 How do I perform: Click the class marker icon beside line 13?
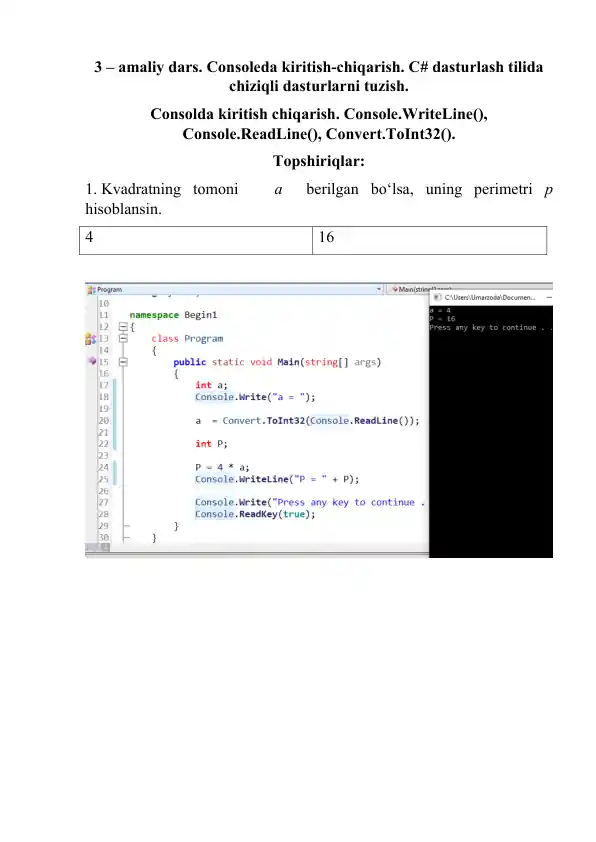(90, 339)
